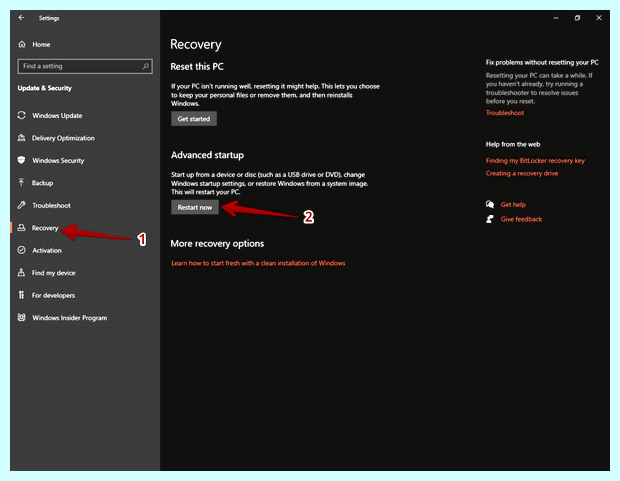
Task: Open the Troubleshoot link on the right
Action: [x=505, y=113]
